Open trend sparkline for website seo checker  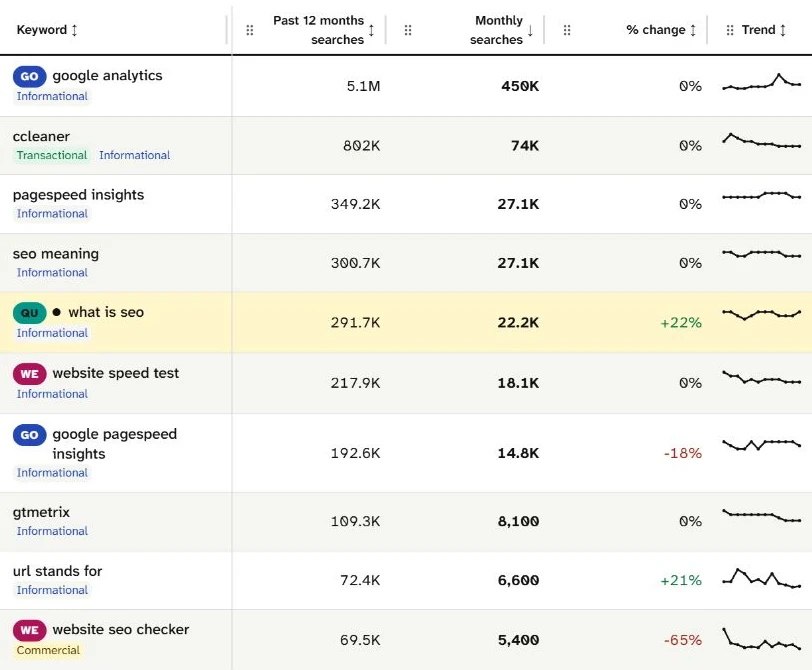coord(762,639)
